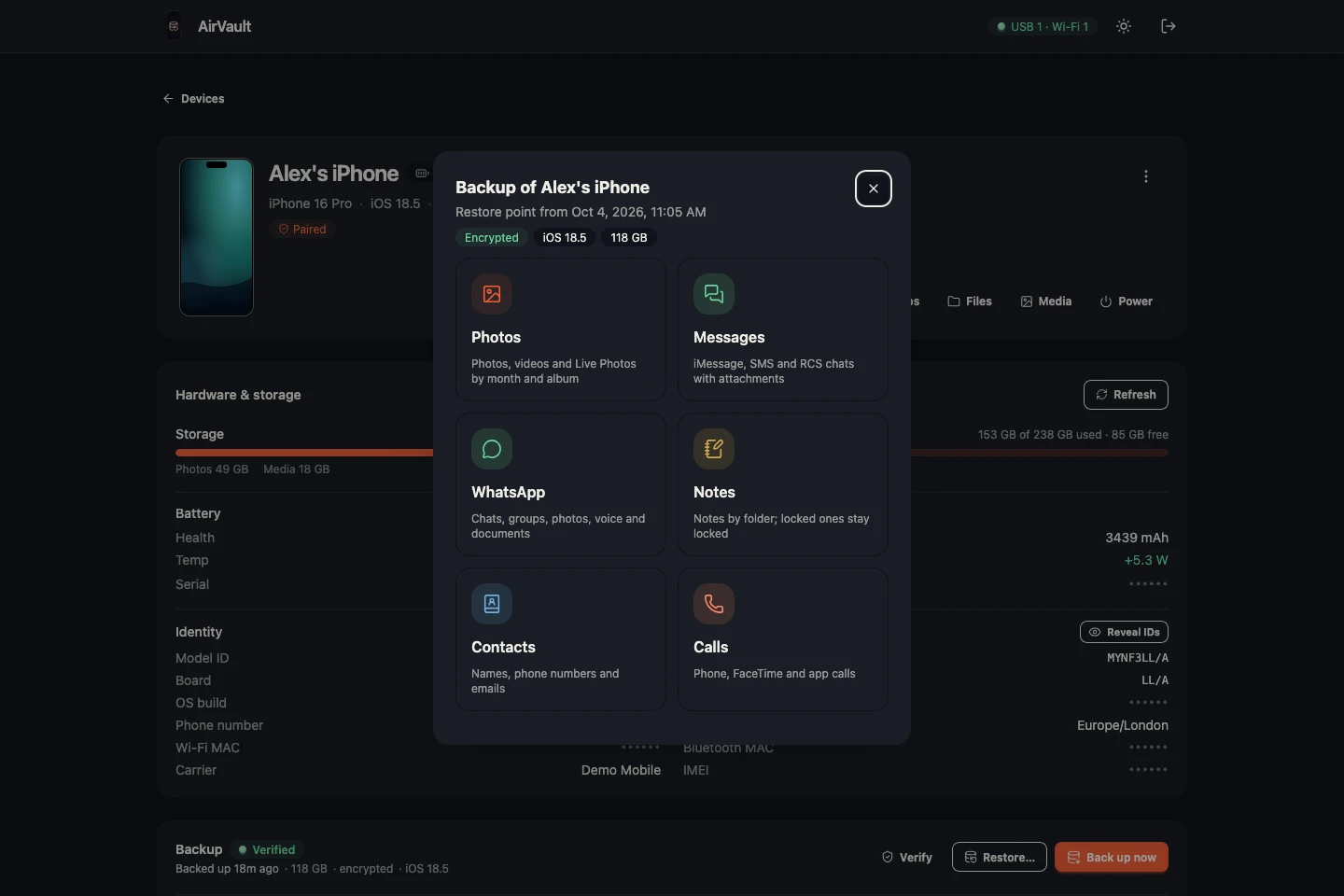Click the Europe/London value
1344x896 pixels.
(1123, 725)
